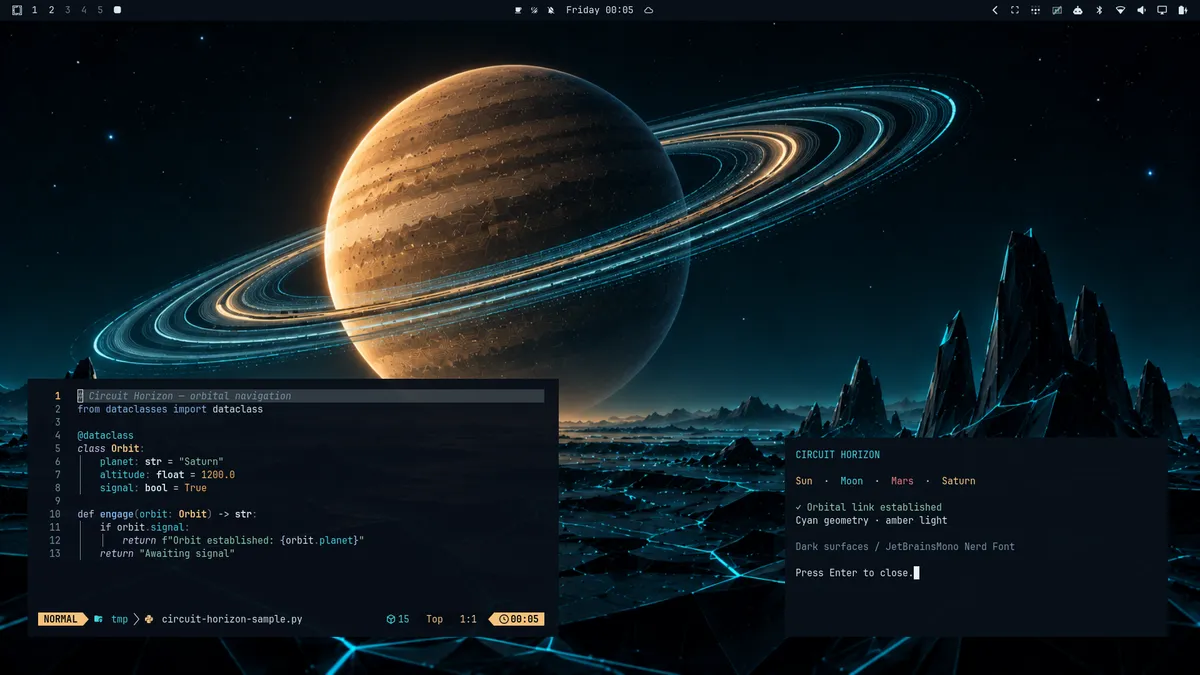
Task: Click the altitude: float = 1200.0 line
Action: (167, 475)
